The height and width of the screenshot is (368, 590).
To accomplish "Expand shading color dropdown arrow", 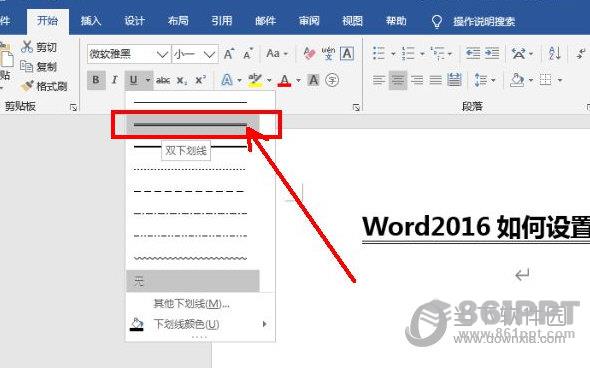I will pyautogui.click(x=531, y=80).
